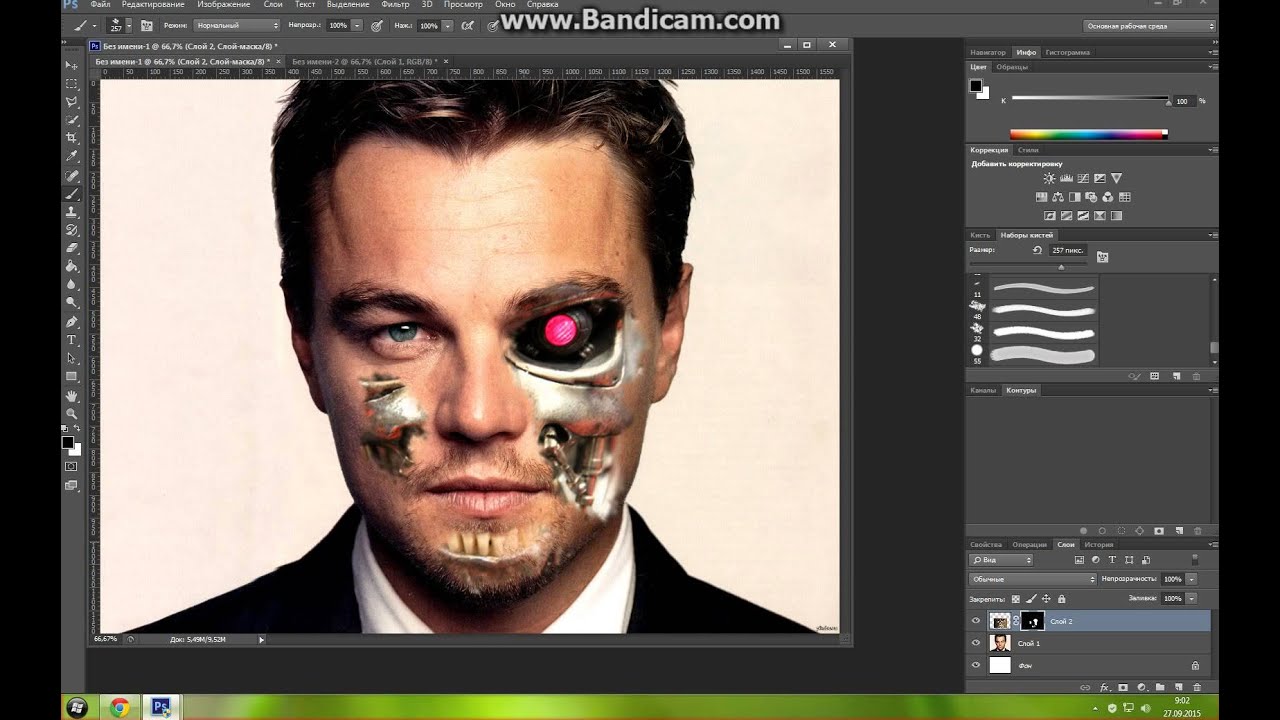
Task: Select the Pen tool
Action: (x=71, y=322)
